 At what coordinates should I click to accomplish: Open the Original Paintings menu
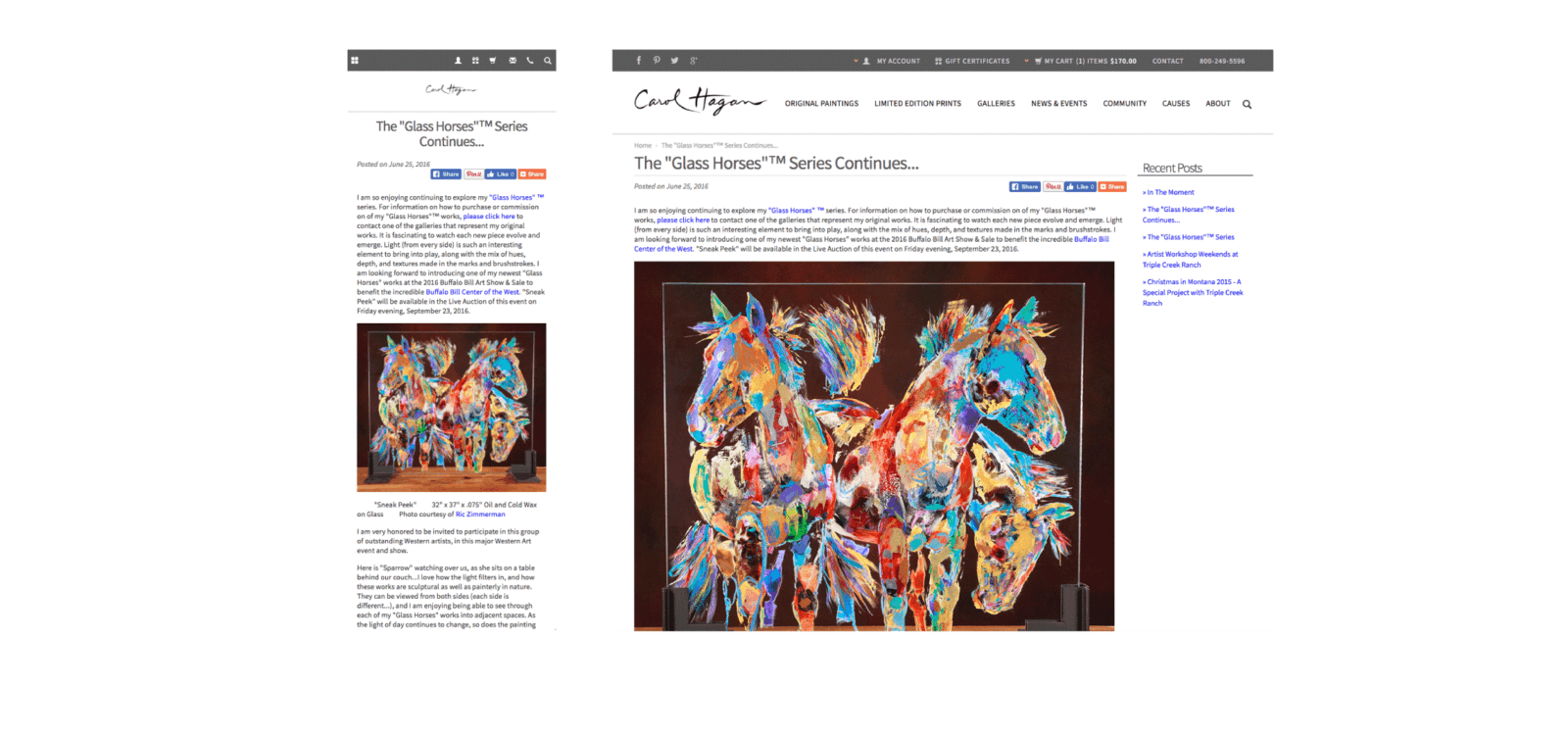click(821, 104)
